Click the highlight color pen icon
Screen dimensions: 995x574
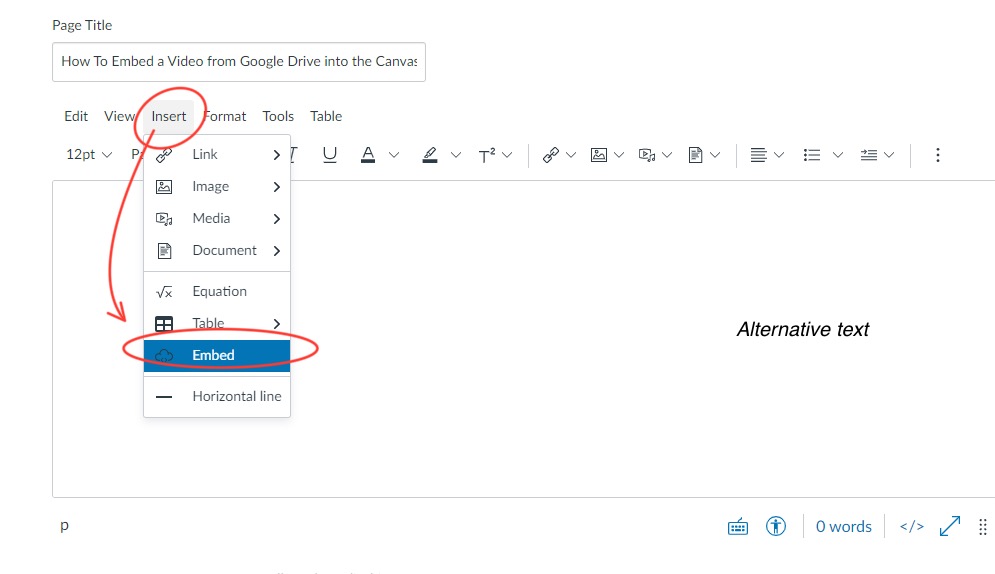430,155
